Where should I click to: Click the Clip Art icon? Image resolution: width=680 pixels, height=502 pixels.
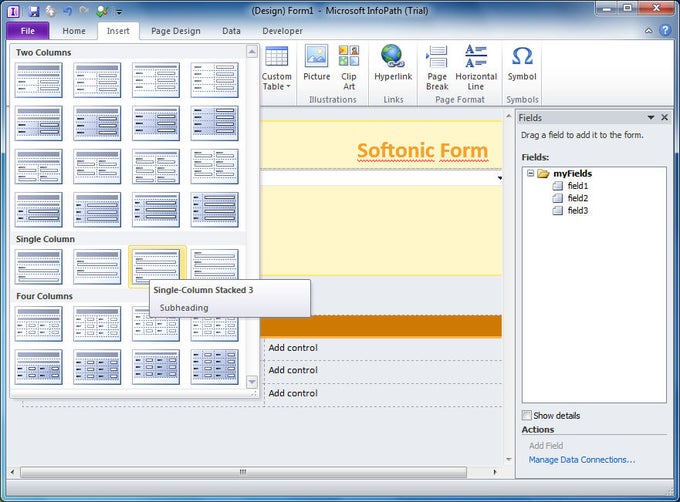point(348,66)
